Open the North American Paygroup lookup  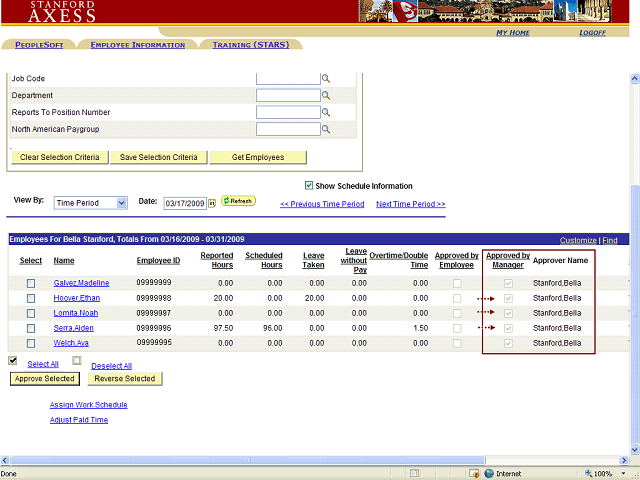click(x=325, y=130)
